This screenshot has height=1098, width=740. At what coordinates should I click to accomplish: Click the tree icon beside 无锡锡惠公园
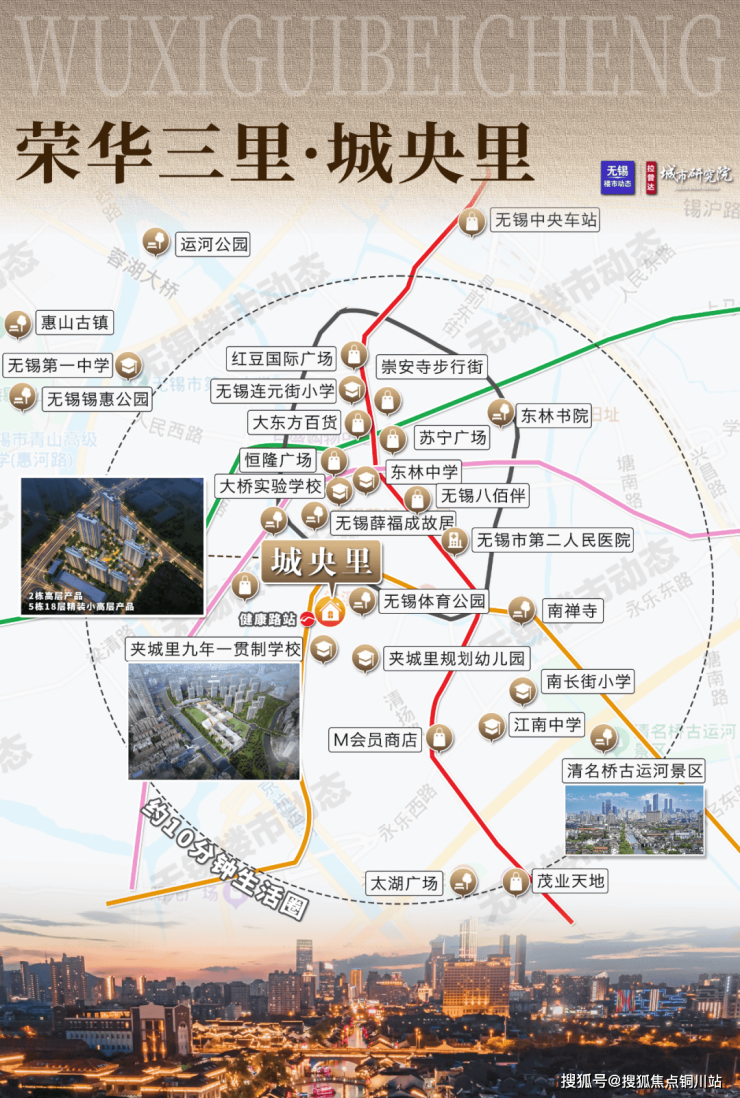(23, 396)
